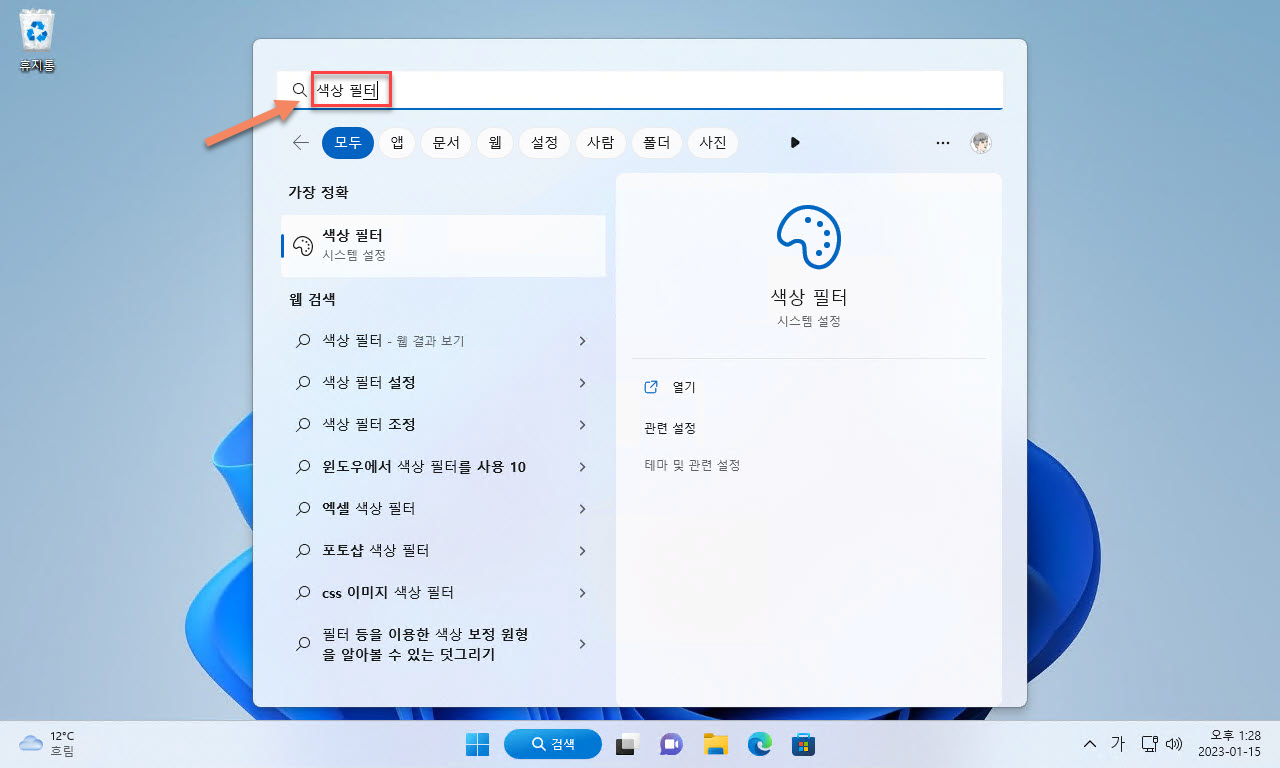This screenshot has width=1280, height=768.
Task: Click search icon beside 포토샵 색상 필터
Action: point(303,551)
